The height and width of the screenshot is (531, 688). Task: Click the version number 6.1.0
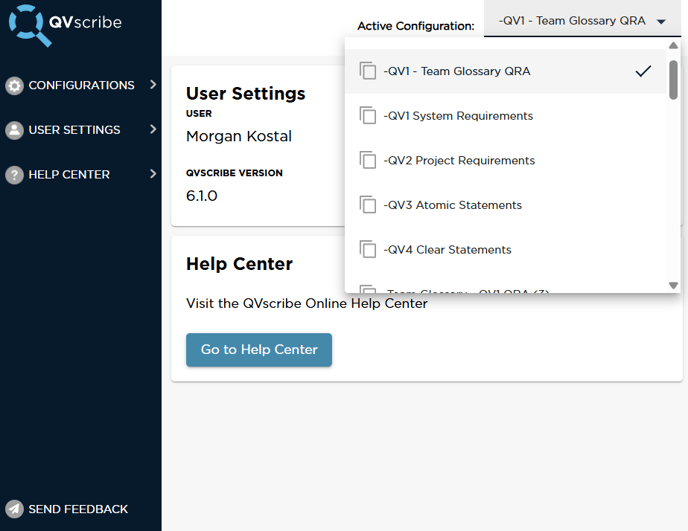pos(202,196)
